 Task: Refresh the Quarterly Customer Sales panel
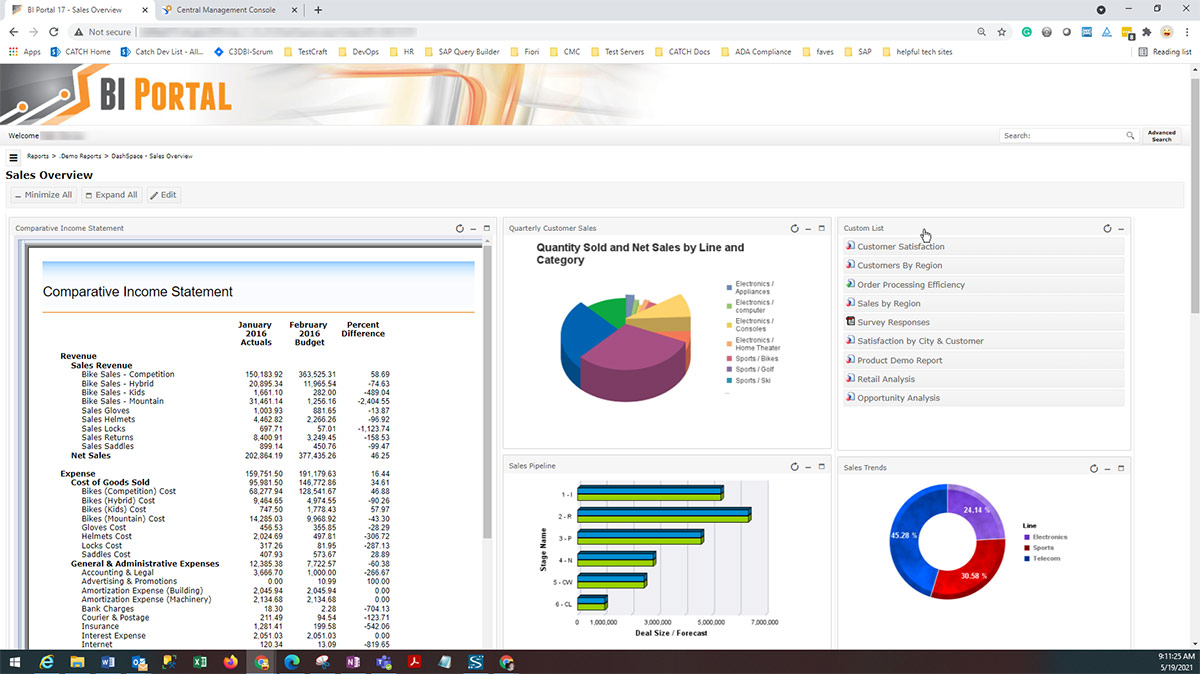(x=794, y=228)
